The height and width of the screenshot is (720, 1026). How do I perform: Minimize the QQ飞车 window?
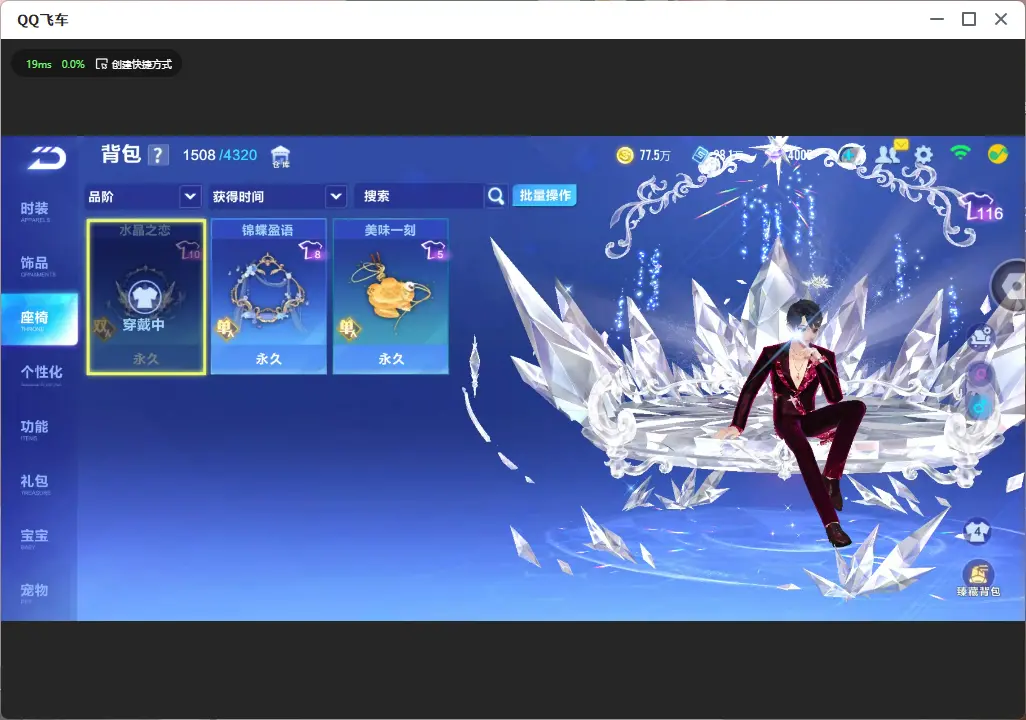tap(937, 20)
